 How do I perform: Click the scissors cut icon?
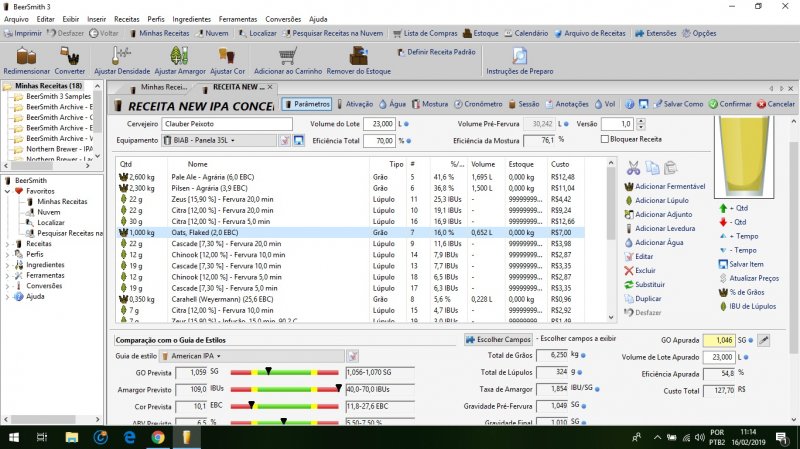633,167
